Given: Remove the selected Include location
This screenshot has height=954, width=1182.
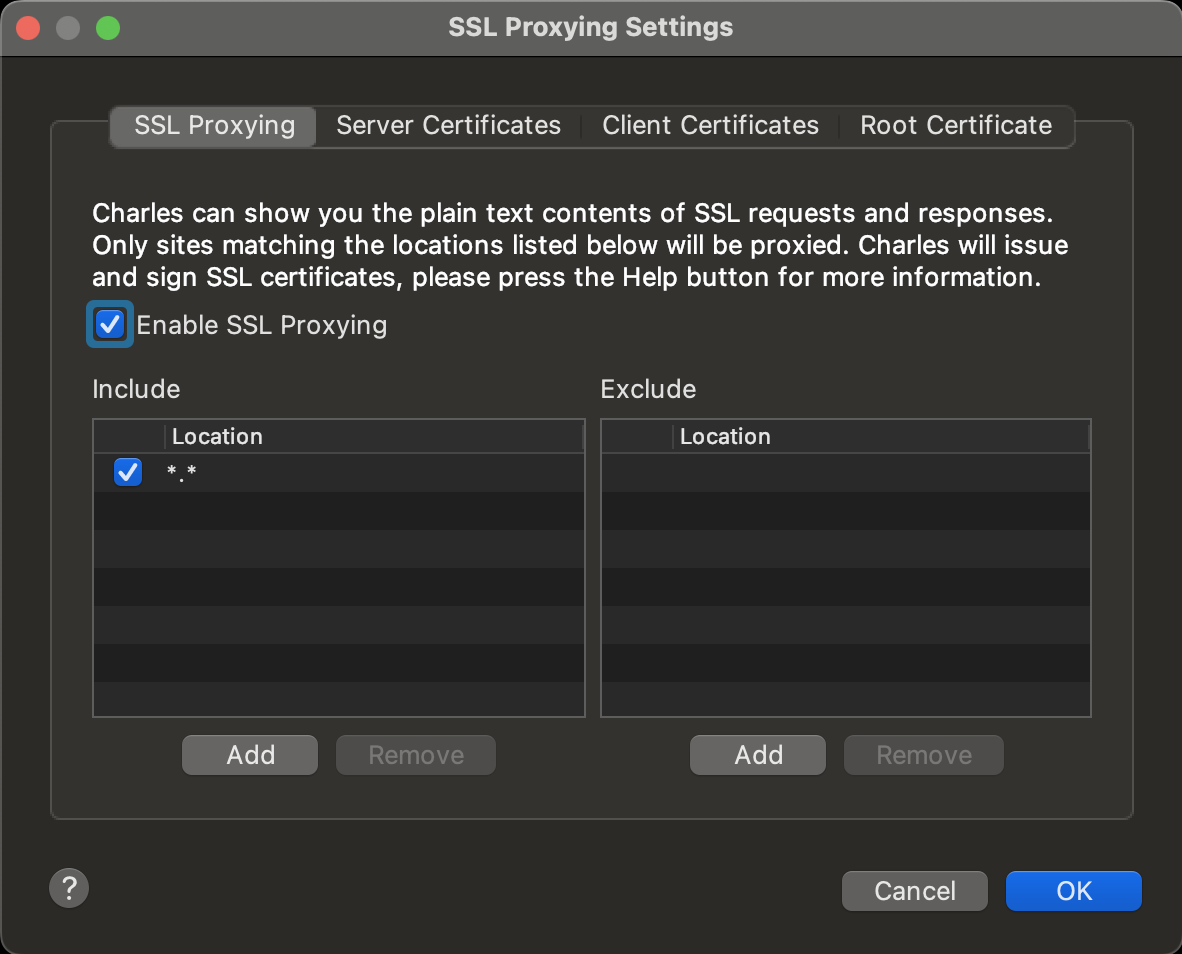Looking at the screenshot, I should tap(415, 755).
